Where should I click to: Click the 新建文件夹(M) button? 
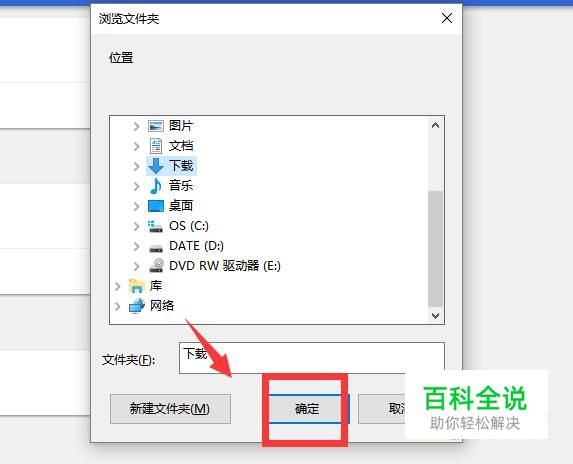170,409
